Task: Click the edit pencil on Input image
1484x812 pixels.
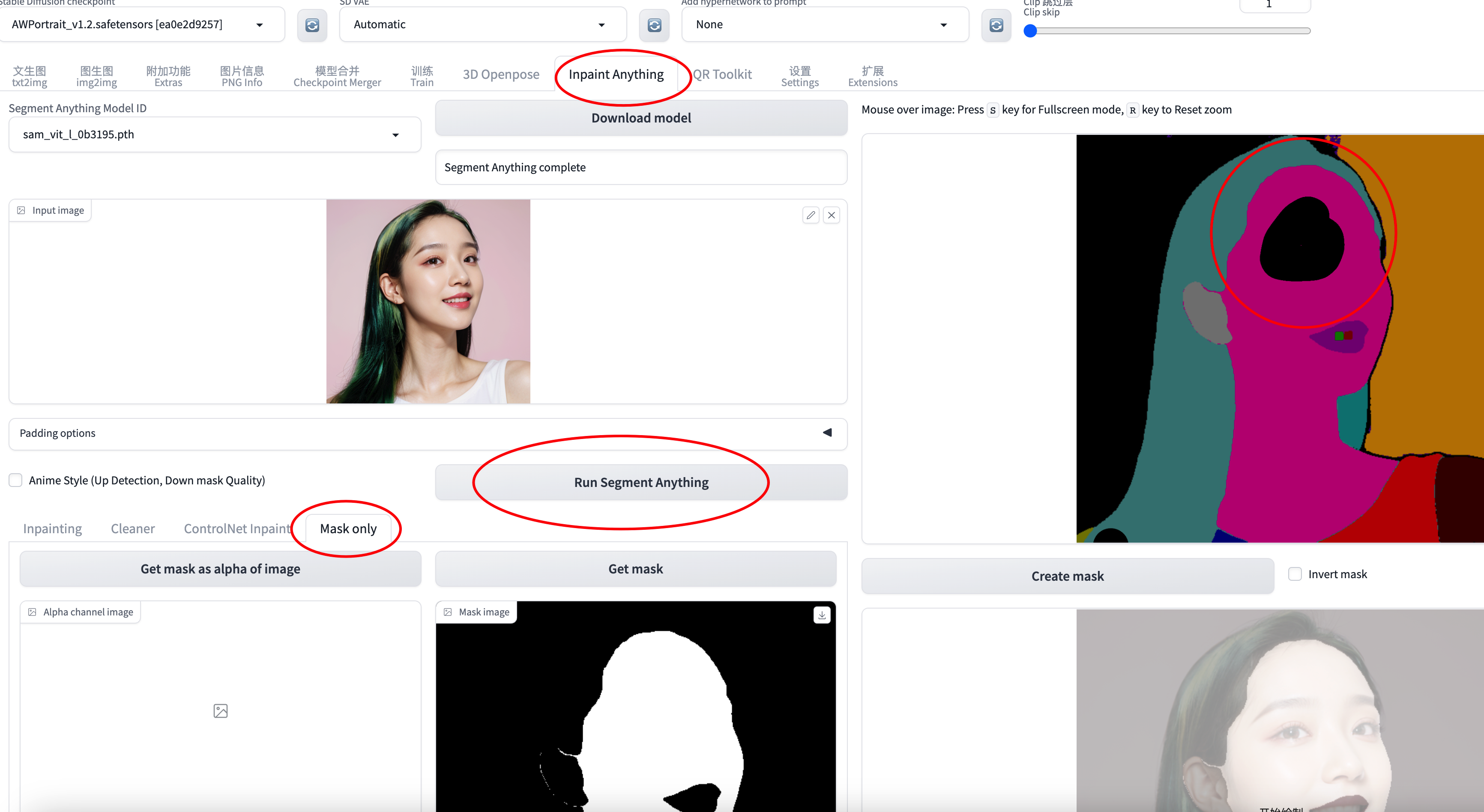Action: pyautogui.click(x=811, y=215)
